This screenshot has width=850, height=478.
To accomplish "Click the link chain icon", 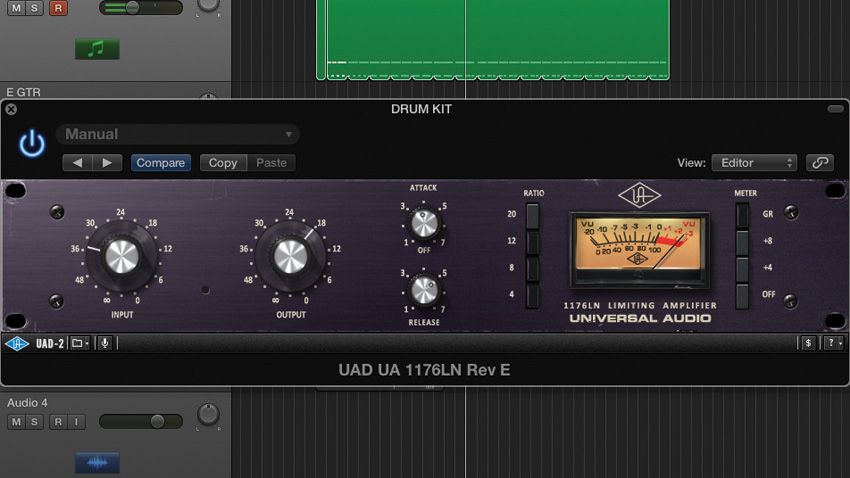I will [820, 163].
